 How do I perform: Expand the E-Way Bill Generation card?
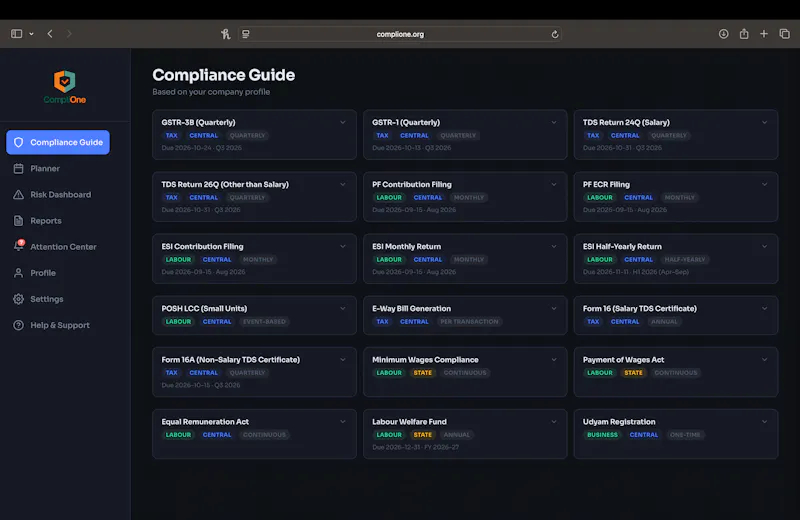point(554,308)
